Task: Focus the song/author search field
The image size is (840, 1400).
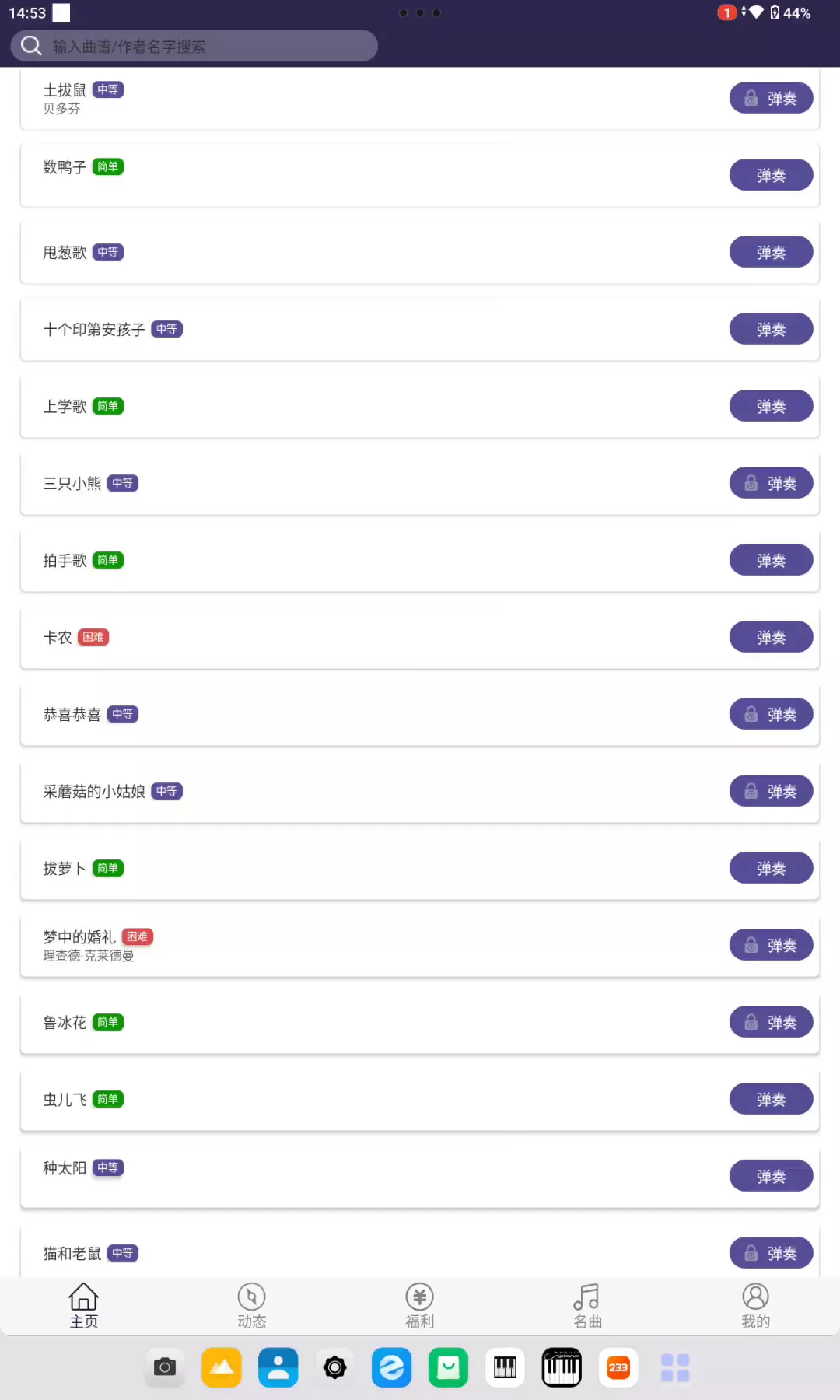Action: click(x=210, y=47)
